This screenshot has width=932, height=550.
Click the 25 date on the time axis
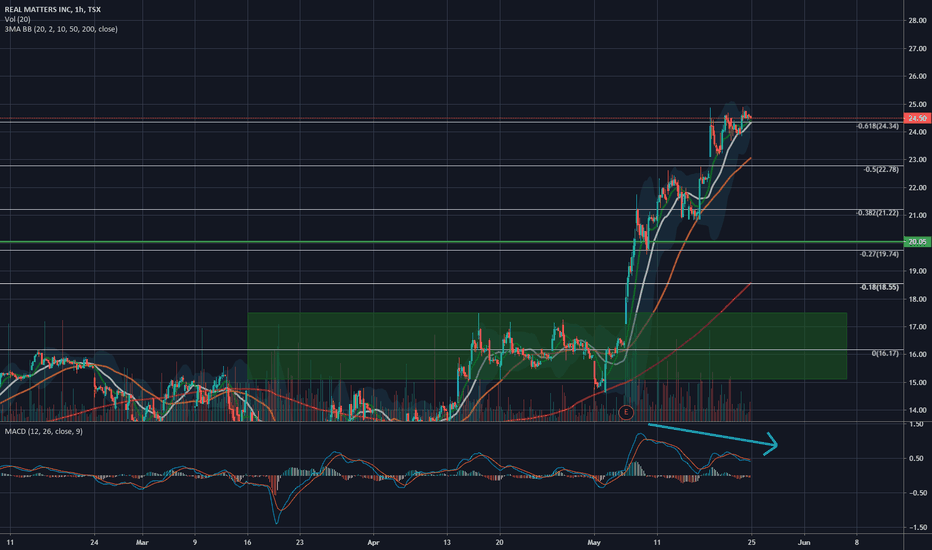[x=751, y=542]
